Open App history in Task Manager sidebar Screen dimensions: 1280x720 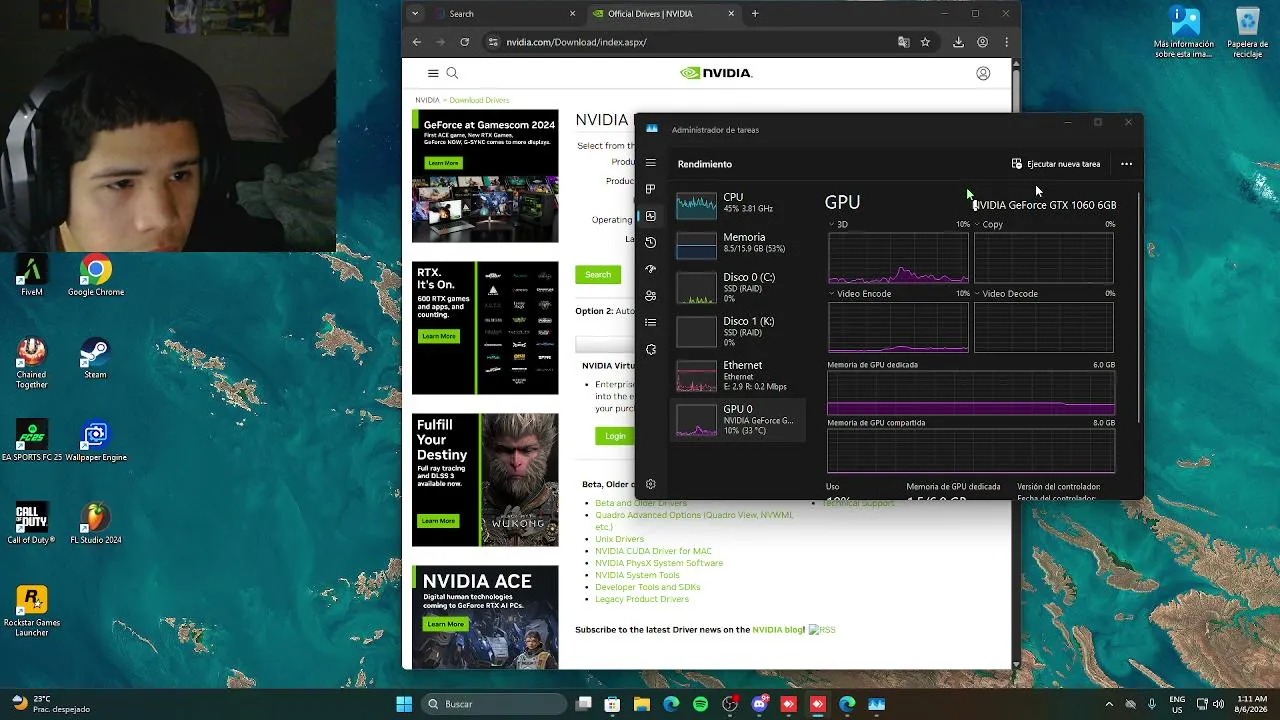coord(651,242)
